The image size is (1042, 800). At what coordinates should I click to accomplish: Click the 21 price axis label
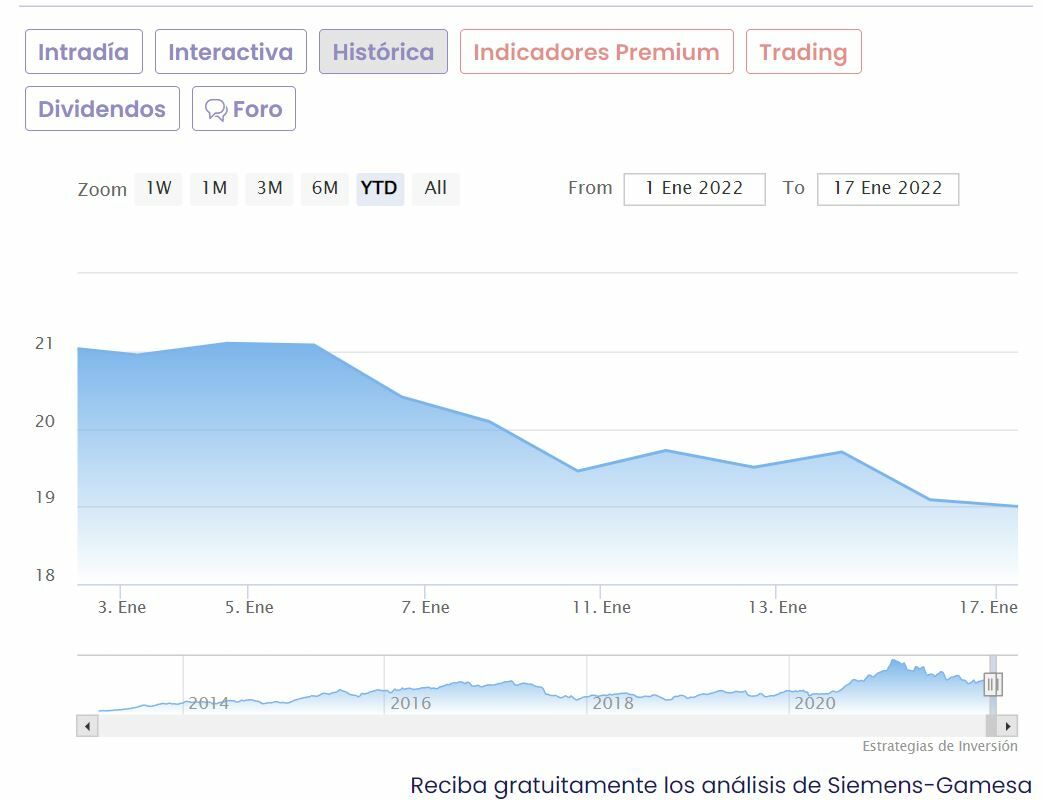[45, 344]
